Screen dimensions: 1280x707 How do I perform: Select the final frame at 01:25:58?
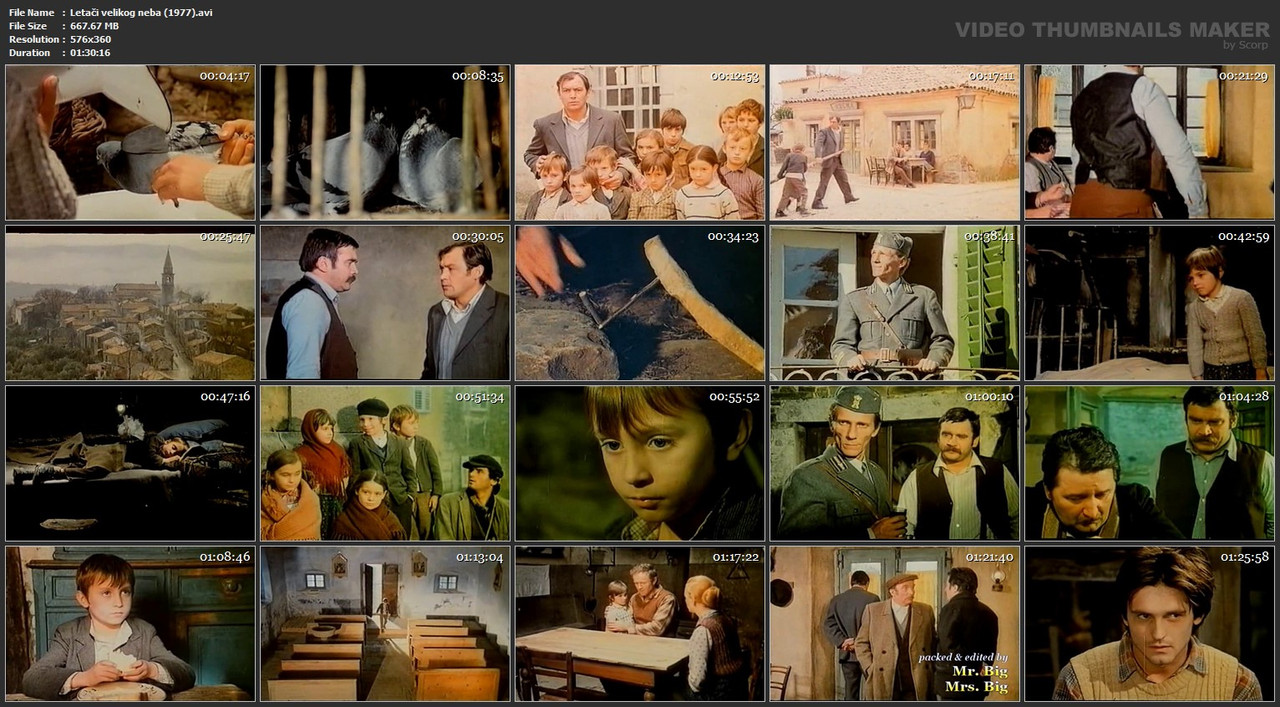click(x=1150, y=623)
